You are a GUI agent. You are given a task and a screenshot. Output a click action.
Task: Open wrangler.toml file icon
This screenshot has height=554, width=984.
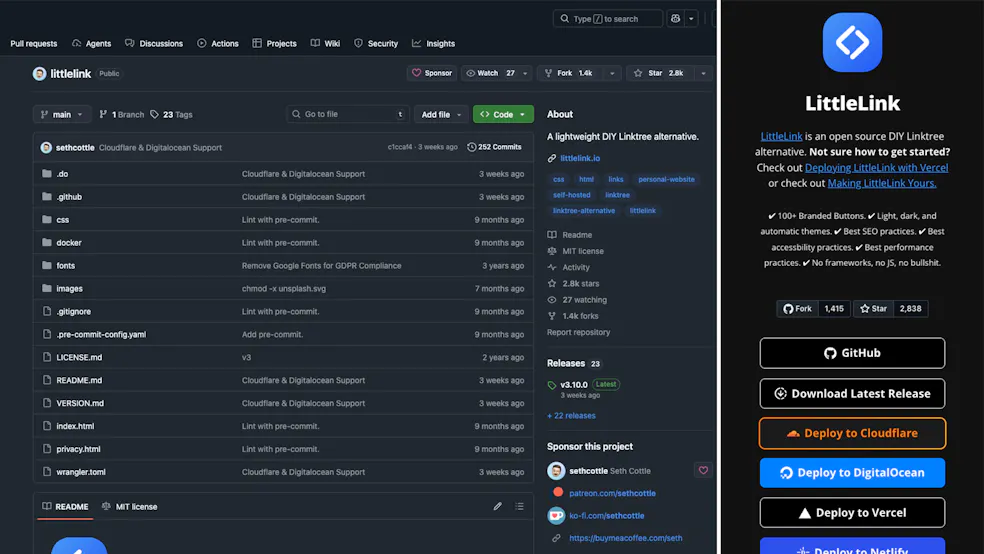[46, 472]
